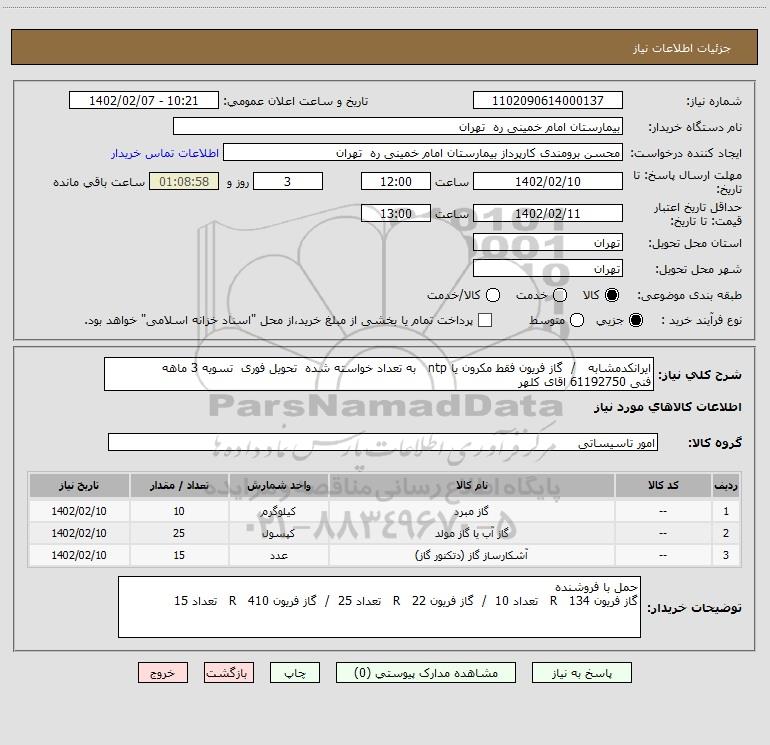
Task: Click the 13:00 validity hour field
Action: point(396,213)
